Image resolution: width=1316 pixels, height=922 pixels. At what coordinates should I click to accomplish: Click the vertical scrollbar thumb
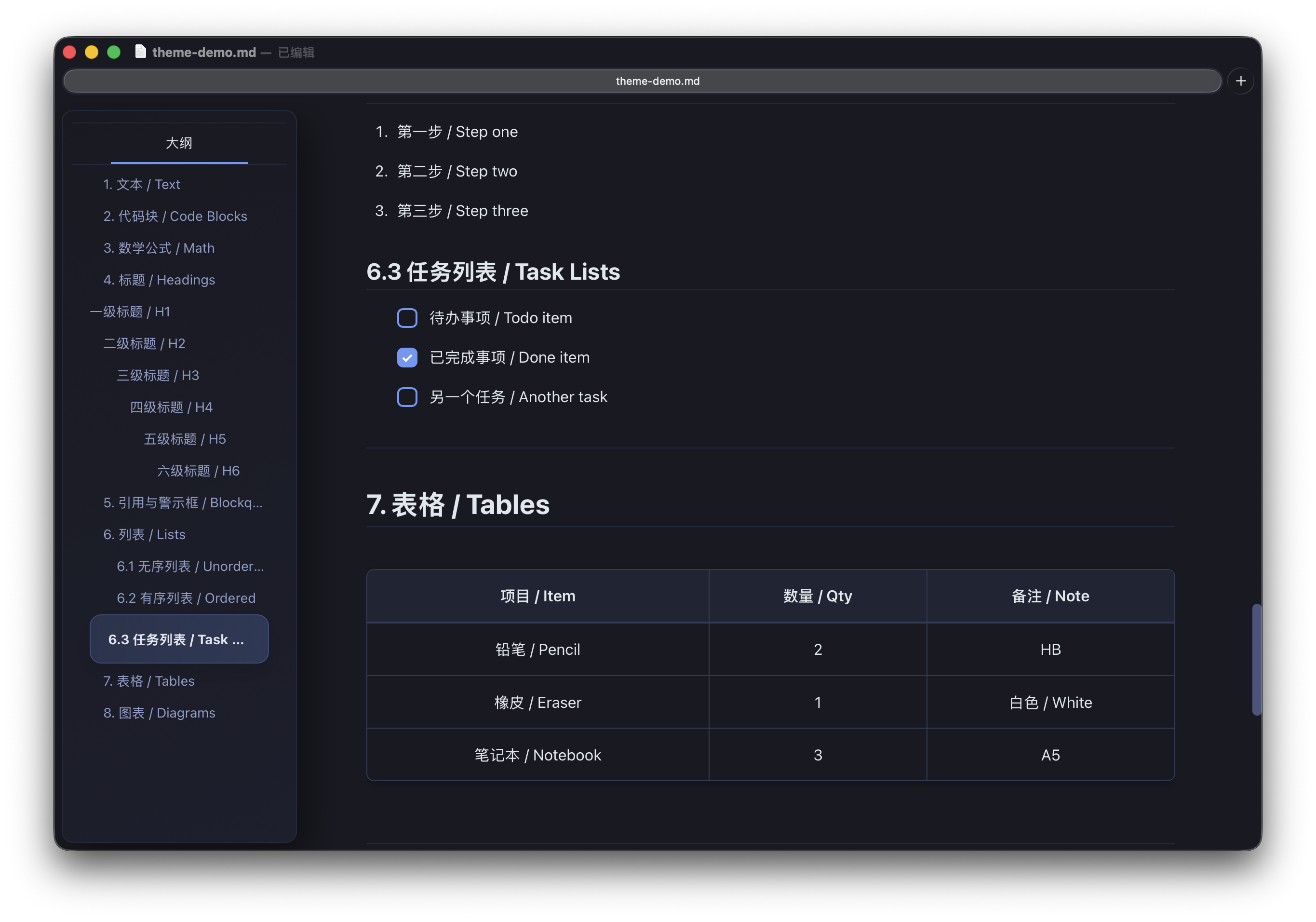click(x=1256, y=659)
